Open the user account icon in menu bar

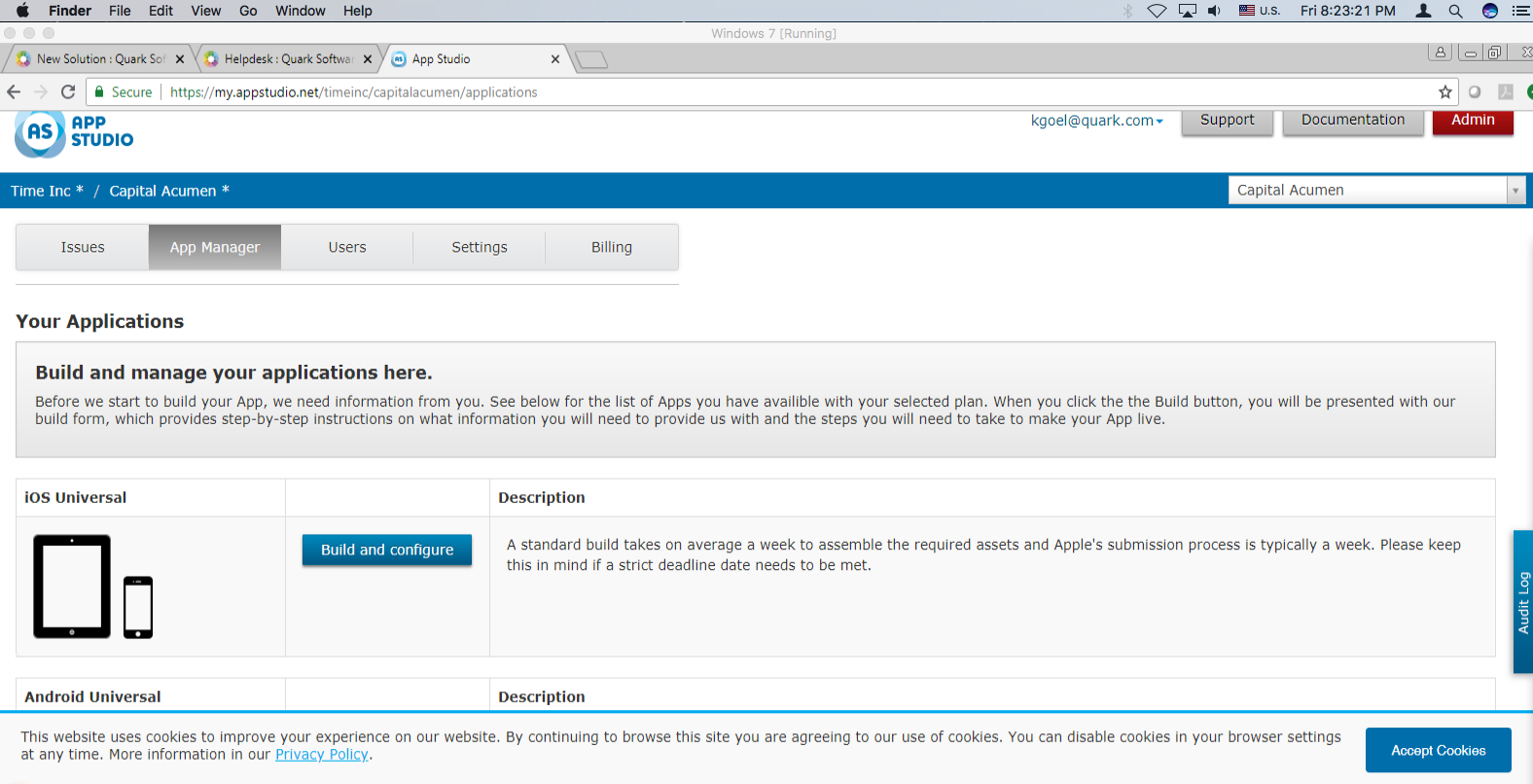click(1423, 11)
